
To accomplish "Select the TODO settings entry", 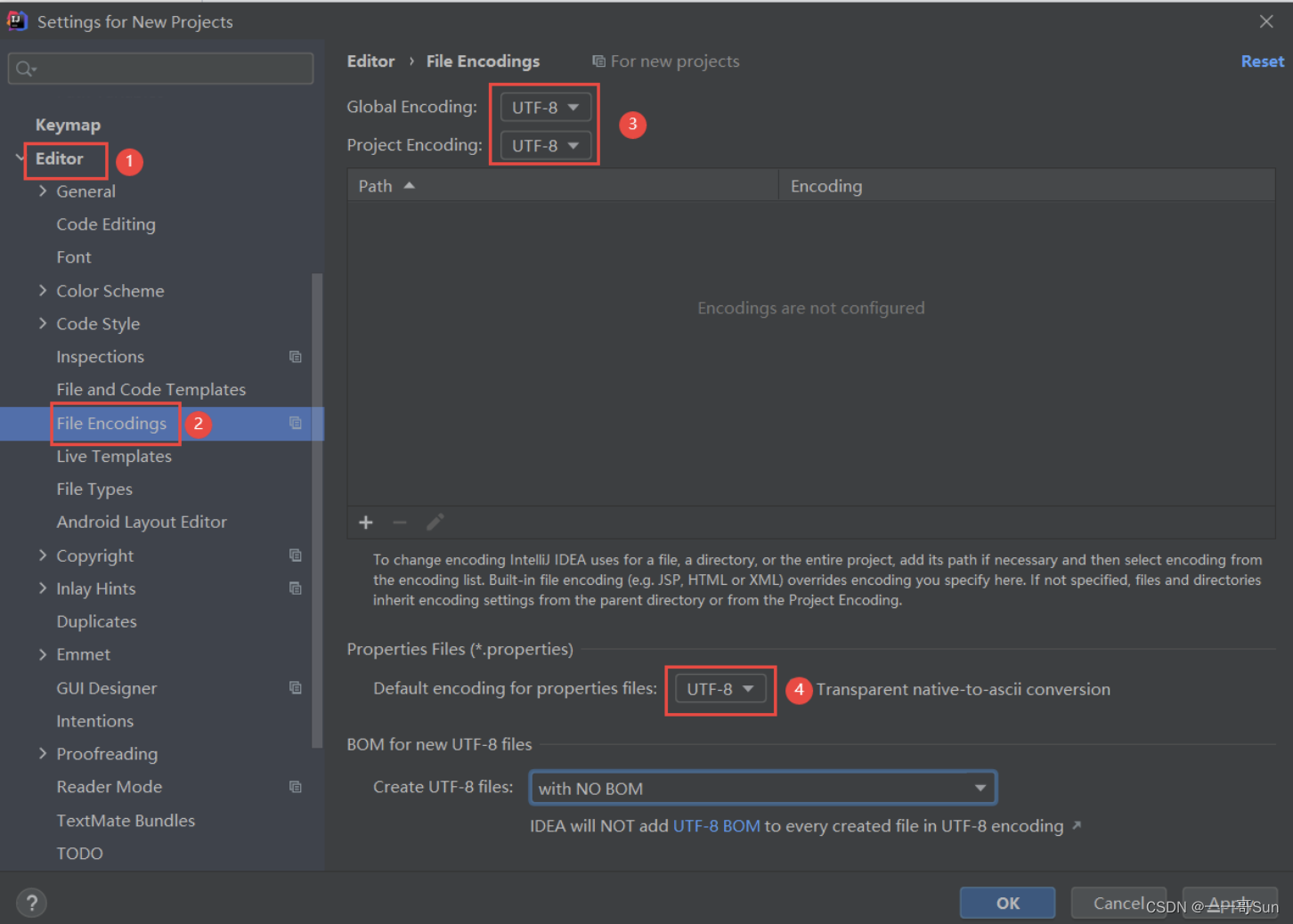I will coord(79,854).
